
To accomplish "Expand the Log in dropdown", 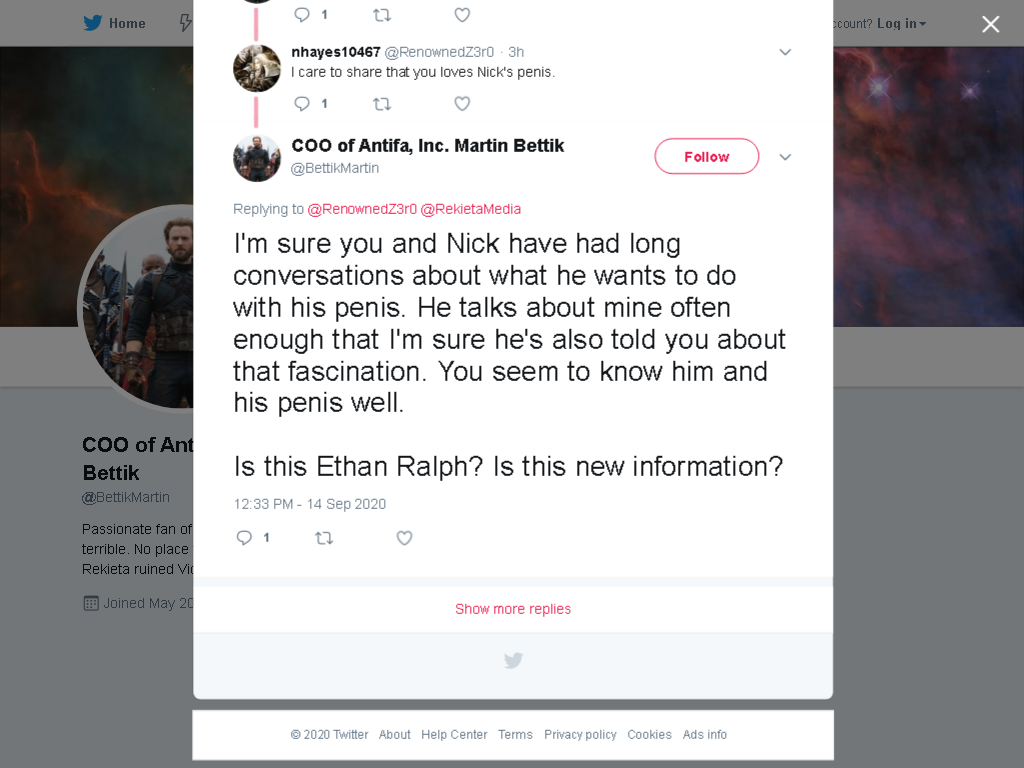I will click(901, 24).
